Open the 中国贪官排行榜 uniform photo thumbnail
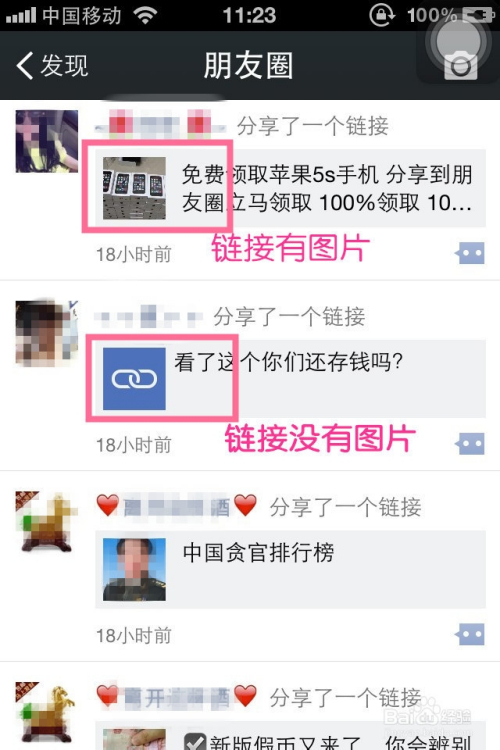The width and height of the screenshot is (500, 750). [x=134, y=569]
